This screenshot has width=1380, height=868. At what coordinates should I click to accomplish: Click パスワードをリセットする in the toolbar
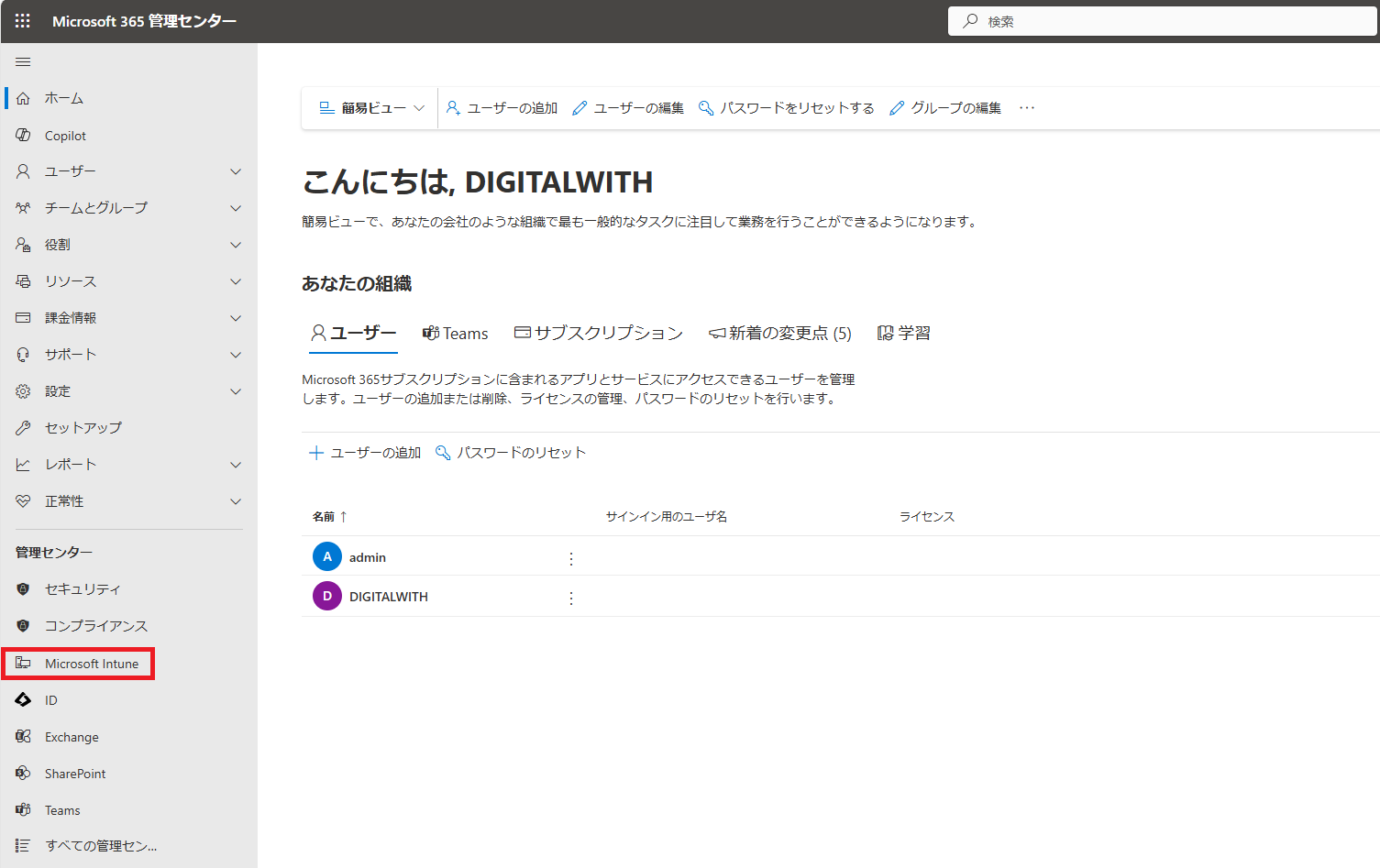pyautogui.click(x=787, y=108)
